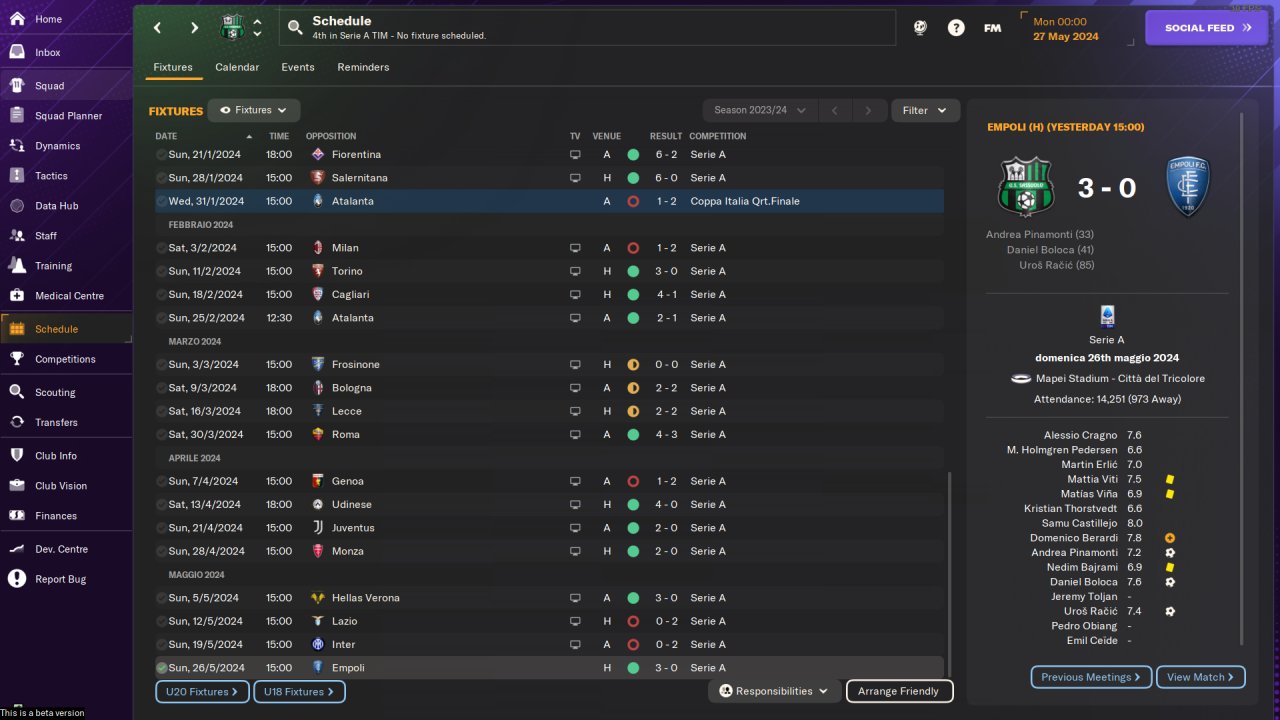
Task: Switch to the Events tab
Action: click(x=298, y=67)
